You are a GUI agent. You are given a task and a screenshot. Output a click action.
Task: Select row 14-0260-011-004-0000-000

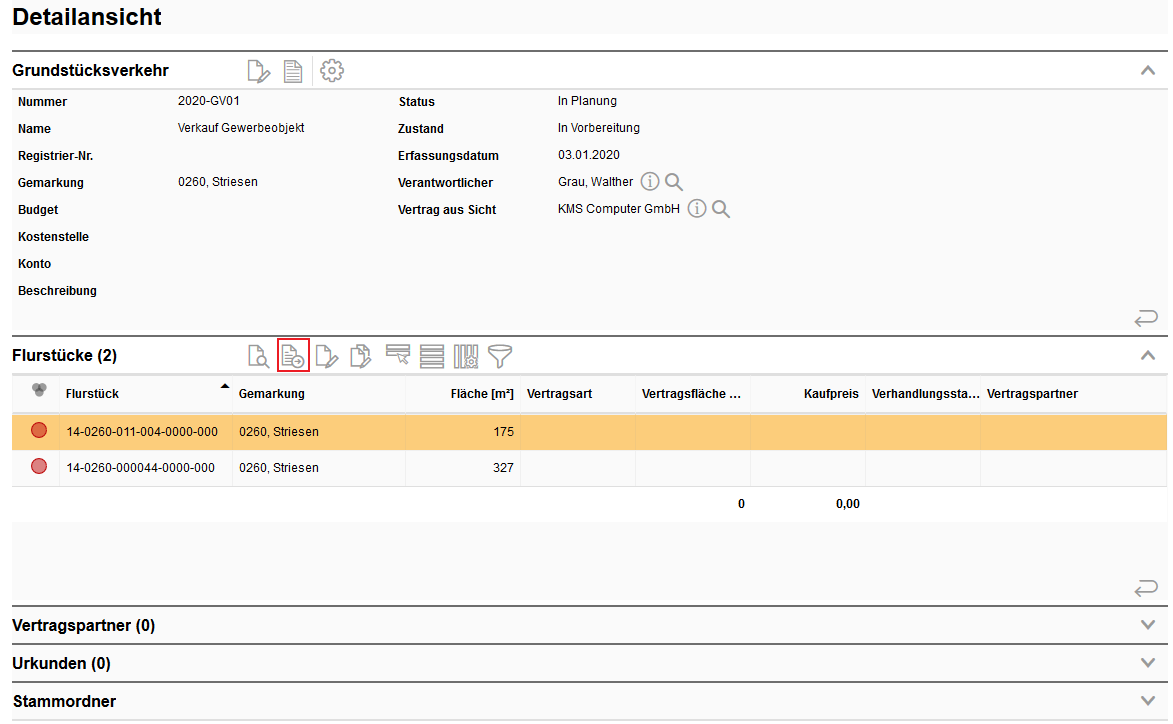pyautogui.click(x=142, y=432)
